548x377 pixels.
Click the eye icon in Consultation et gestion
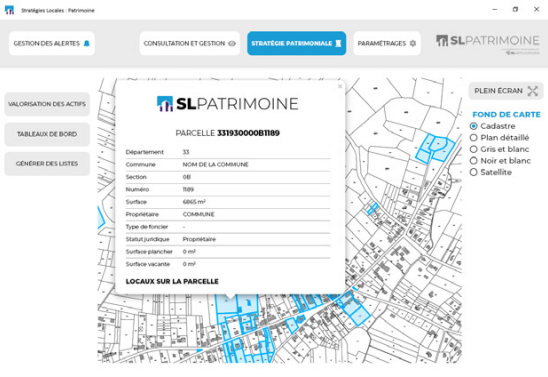point(232,43)
